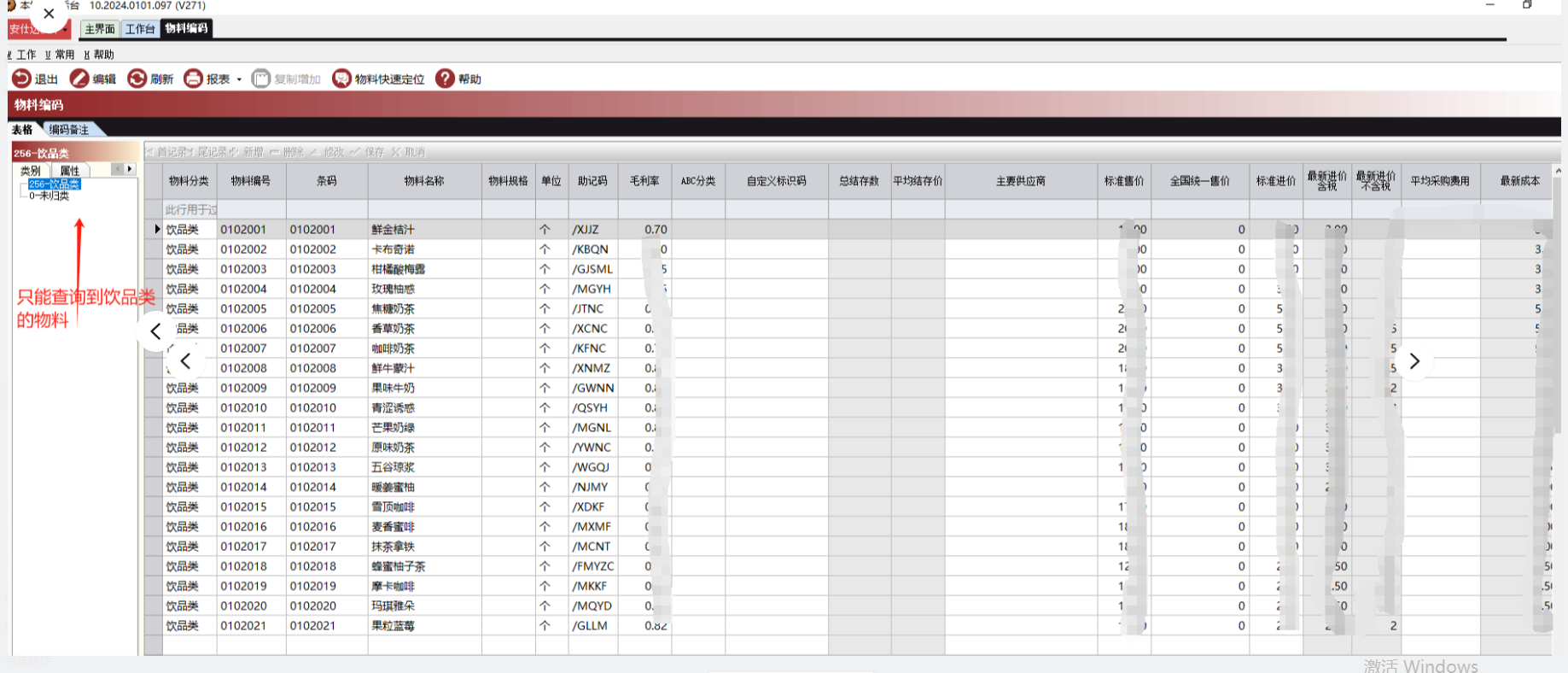Select material name 鲜金桔汁

click(393, 230)
